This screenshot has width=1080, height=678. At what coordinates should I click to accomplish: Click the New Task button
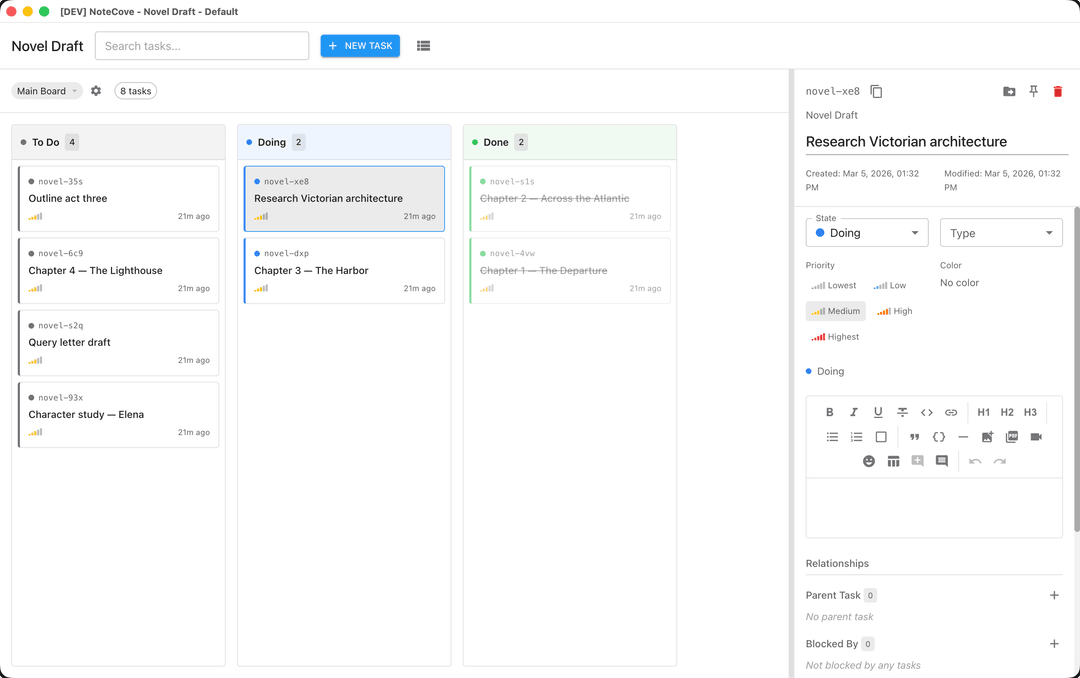[359, 45]
